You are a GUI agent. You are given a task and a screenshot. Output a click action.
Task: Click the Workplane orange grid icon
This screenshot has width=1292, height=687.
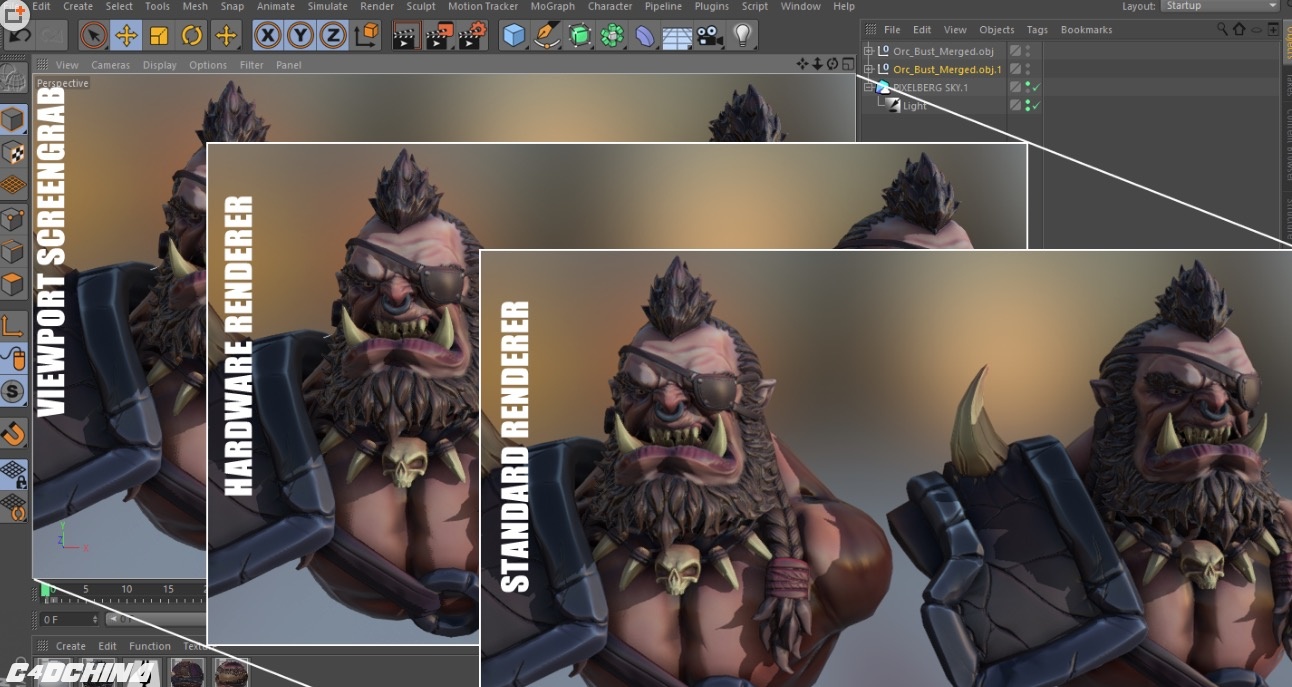14,185
